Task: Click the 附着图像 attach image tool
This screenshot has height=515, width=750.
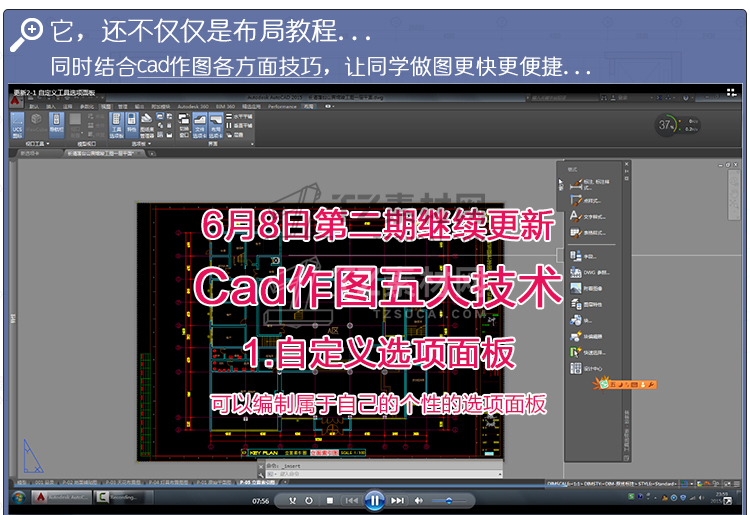Action: [586, 288]
